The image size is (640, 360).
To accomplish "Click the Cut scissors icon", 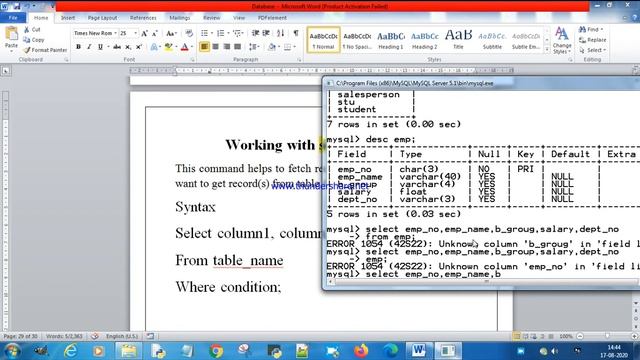I will [27, 30].
